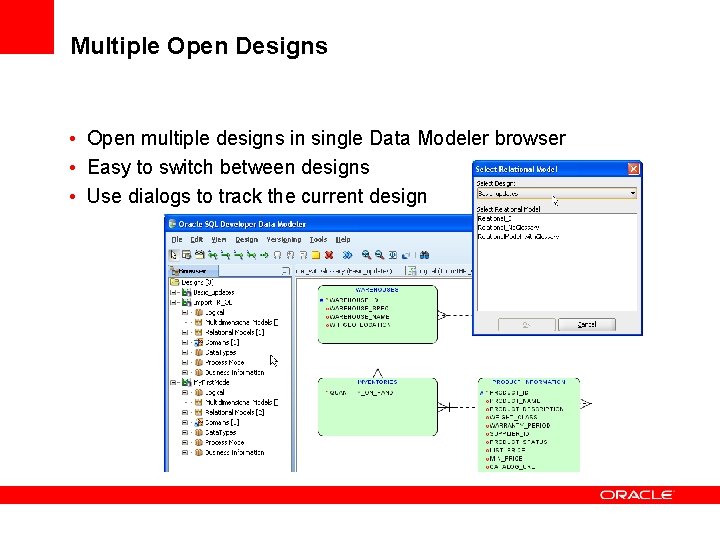This screenshot has width=720, height=540.
Task: Choose the New Entity toolbar icon
Action: click(186, 255)
